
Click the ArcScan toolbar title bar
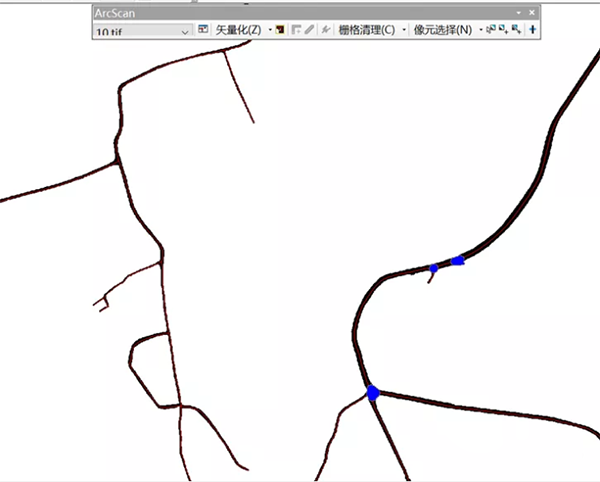pyautogui.click(x=304, y=13)
